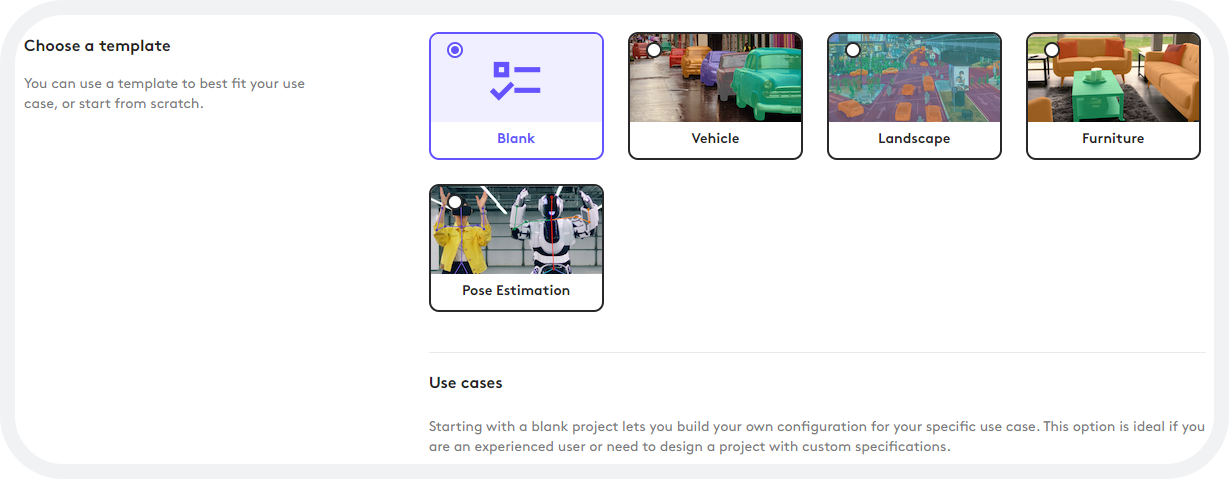Choose the Landscape template radio button

coord(853,49)
